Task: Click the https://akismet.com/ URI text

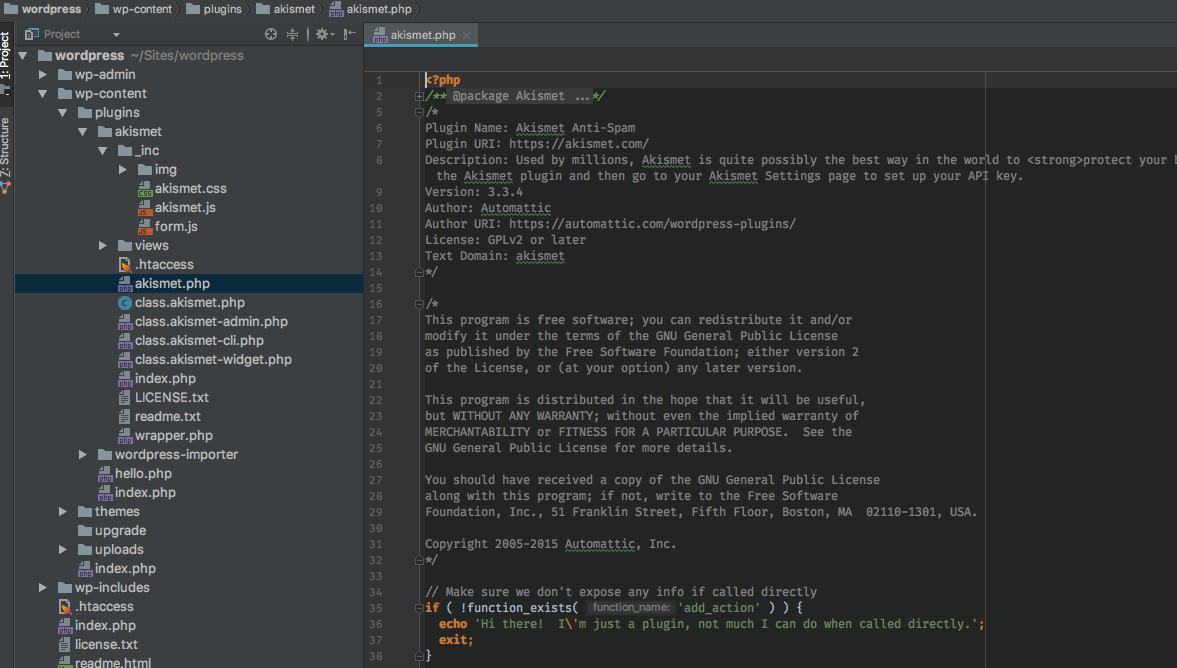Action: click(x=579, y=144)
